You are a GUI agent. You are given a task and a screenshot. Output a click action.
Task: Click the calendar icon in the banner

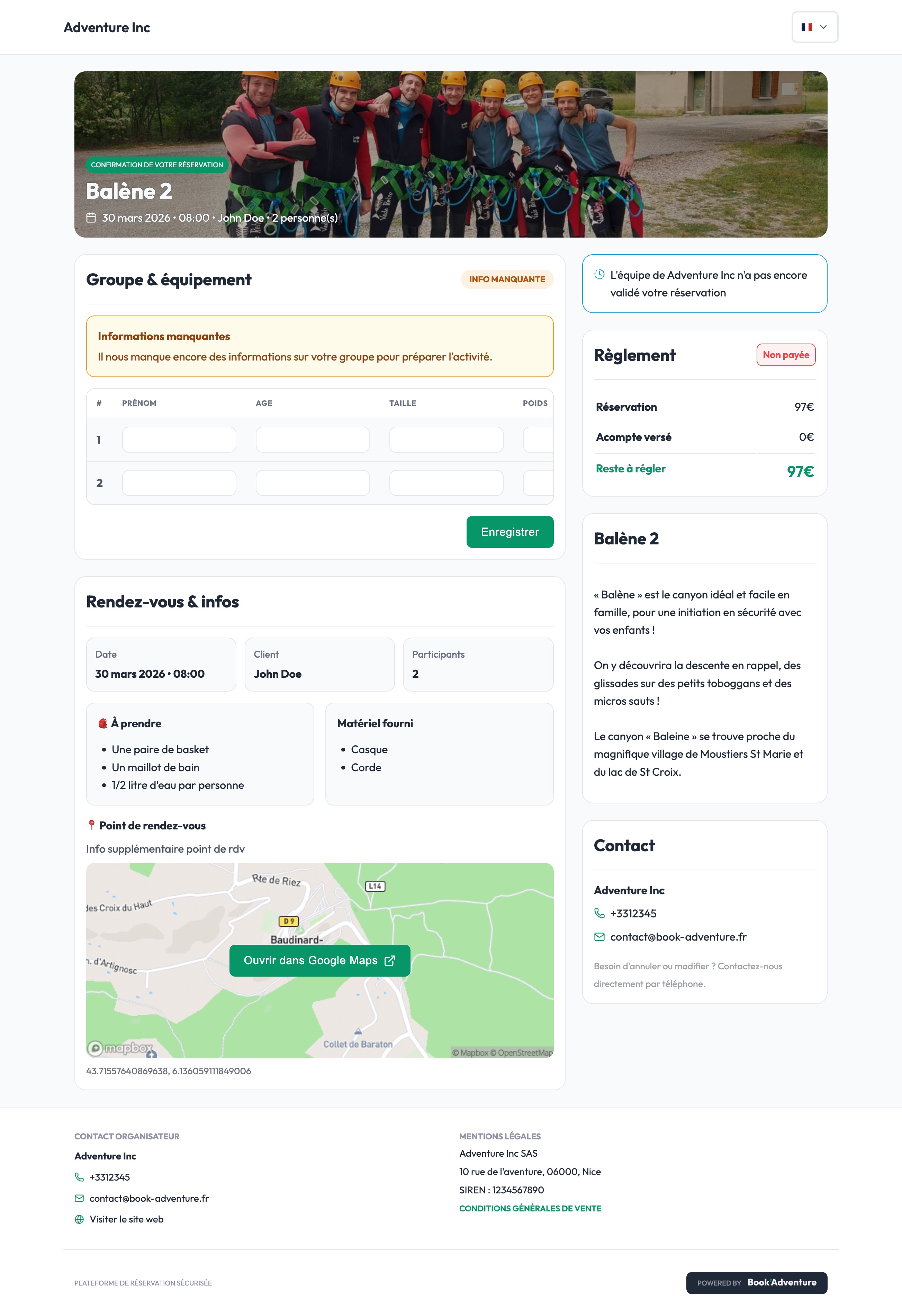click(91, 217)
